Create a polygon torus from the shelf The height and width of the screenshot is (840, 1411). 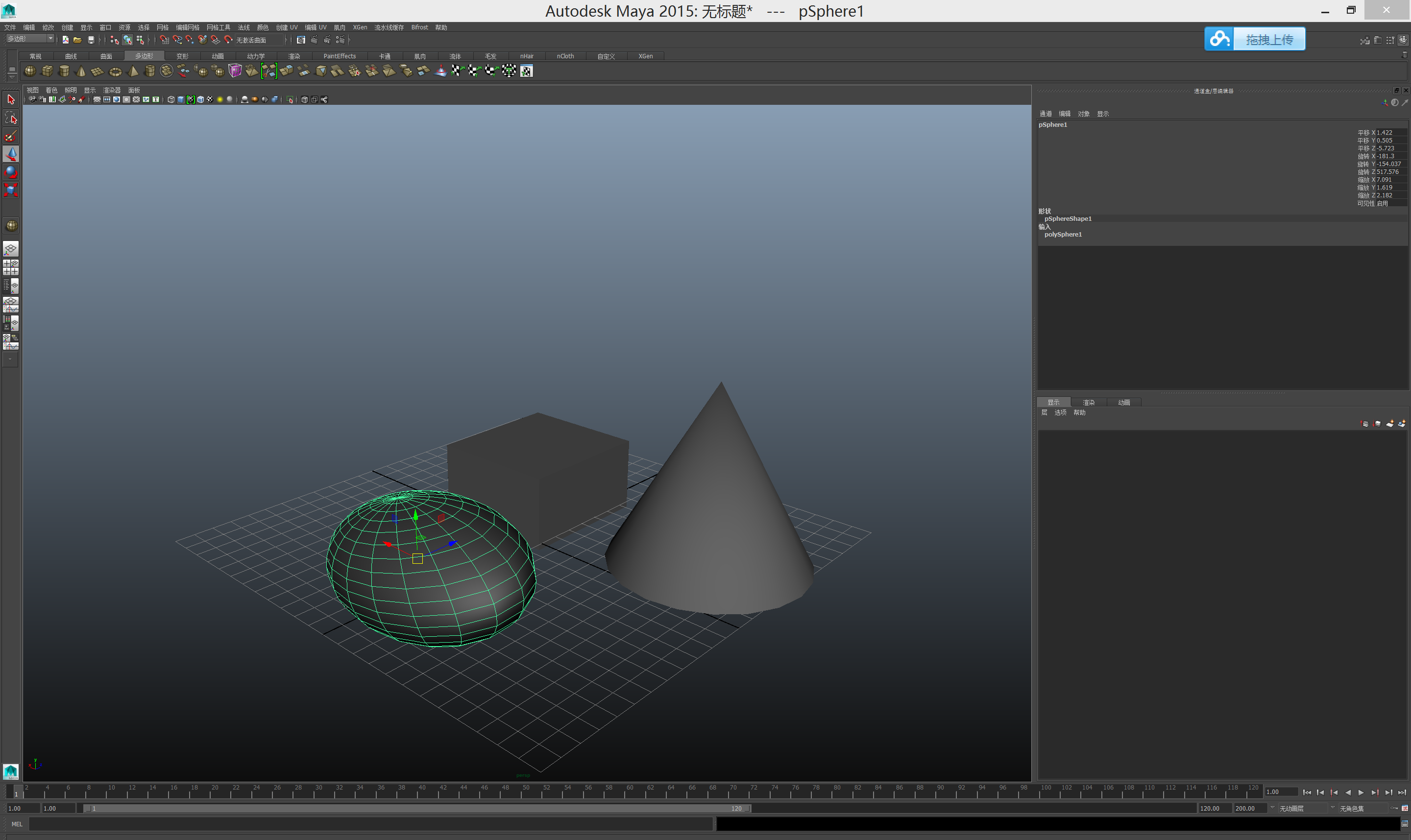pos(115,72)
